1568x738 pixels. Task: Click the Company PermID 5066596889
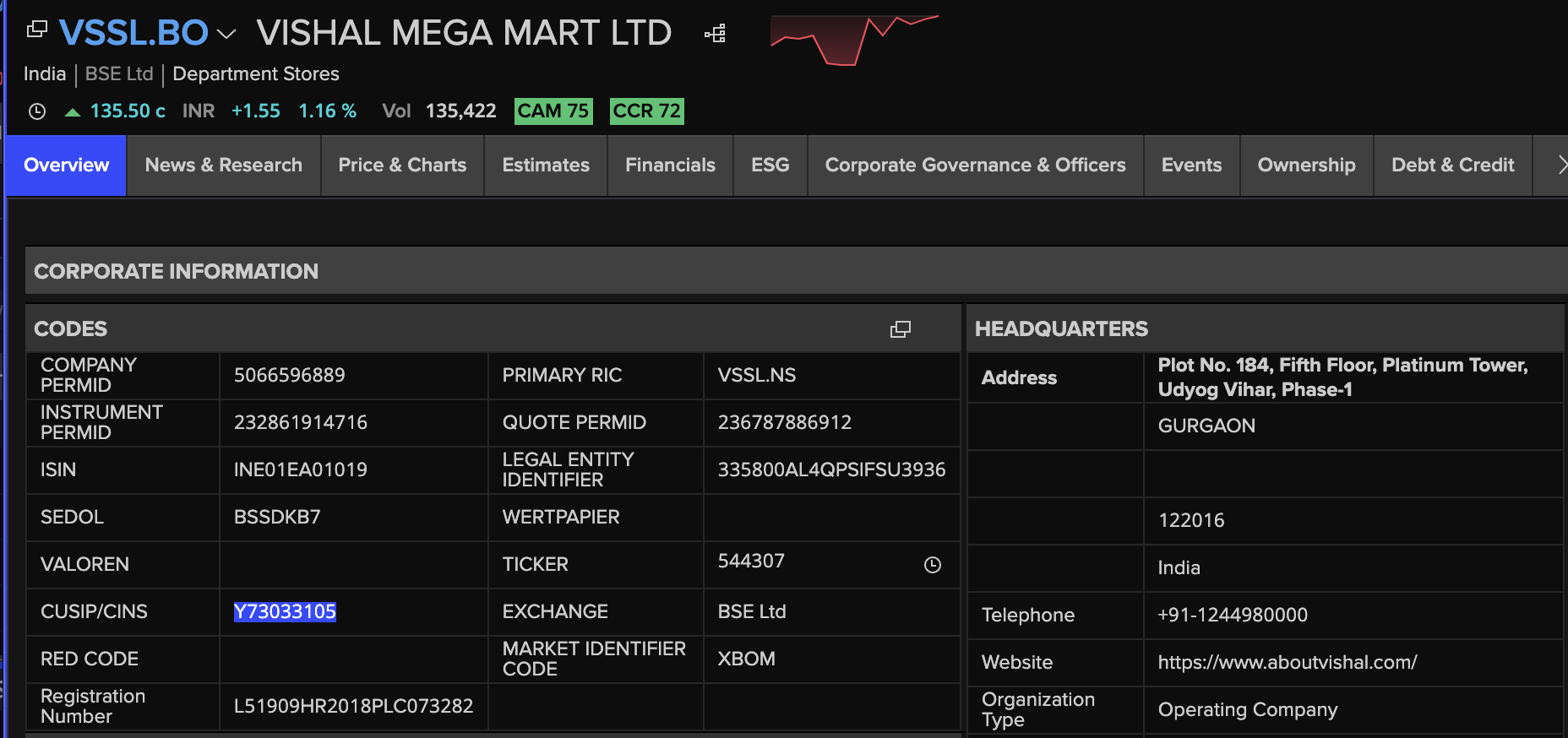(x=290, y=375)
